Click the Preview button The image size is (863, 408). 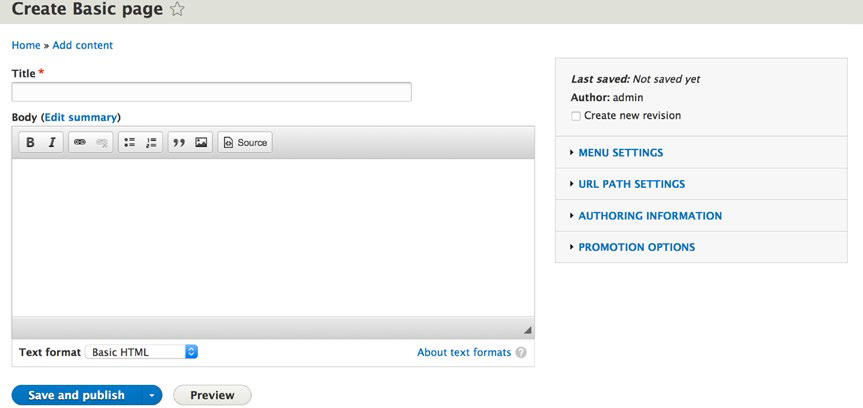pyautogui.click(x=212, y=395)
